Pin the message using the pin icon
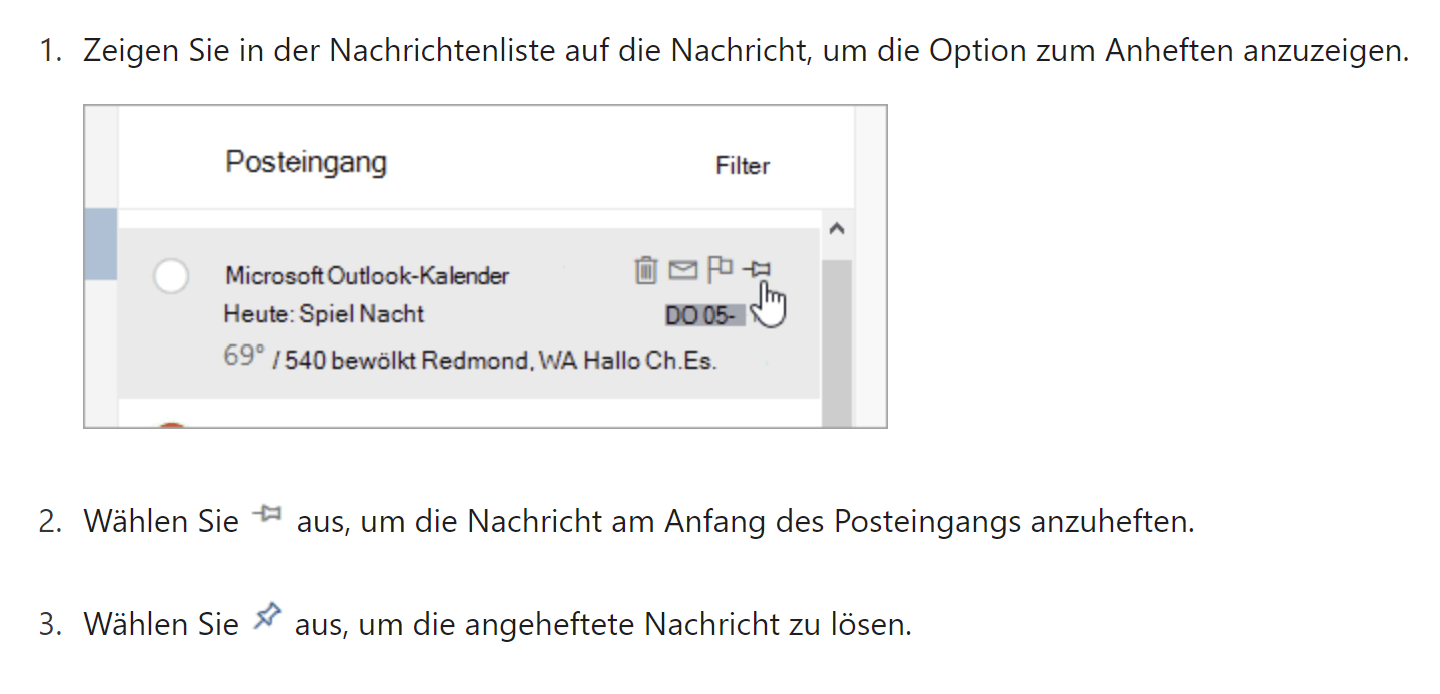Screen dimensions: 1440x694 [758, 269]
